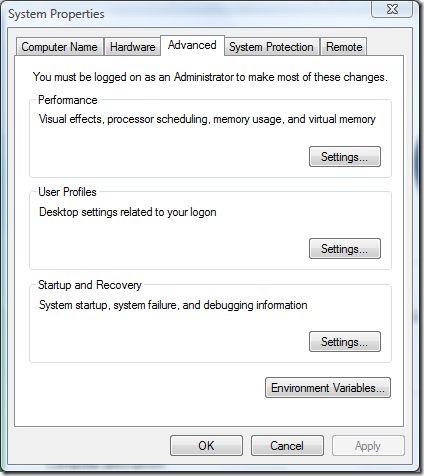
Task: Click the desktop settings logon description
Action: (x=128, y=212)
